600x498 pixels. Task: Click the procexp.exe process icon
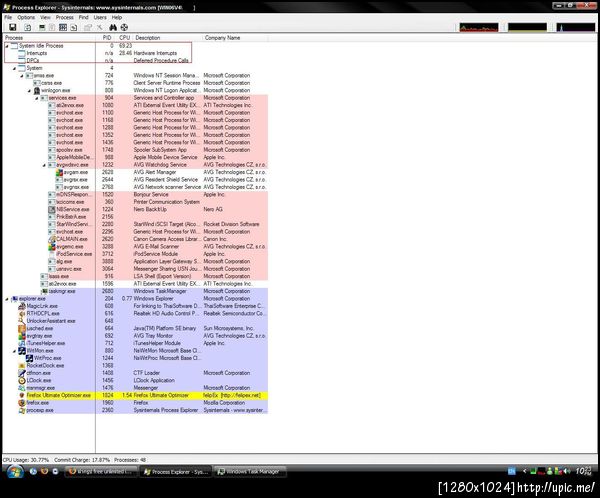[x=22, y=410]
